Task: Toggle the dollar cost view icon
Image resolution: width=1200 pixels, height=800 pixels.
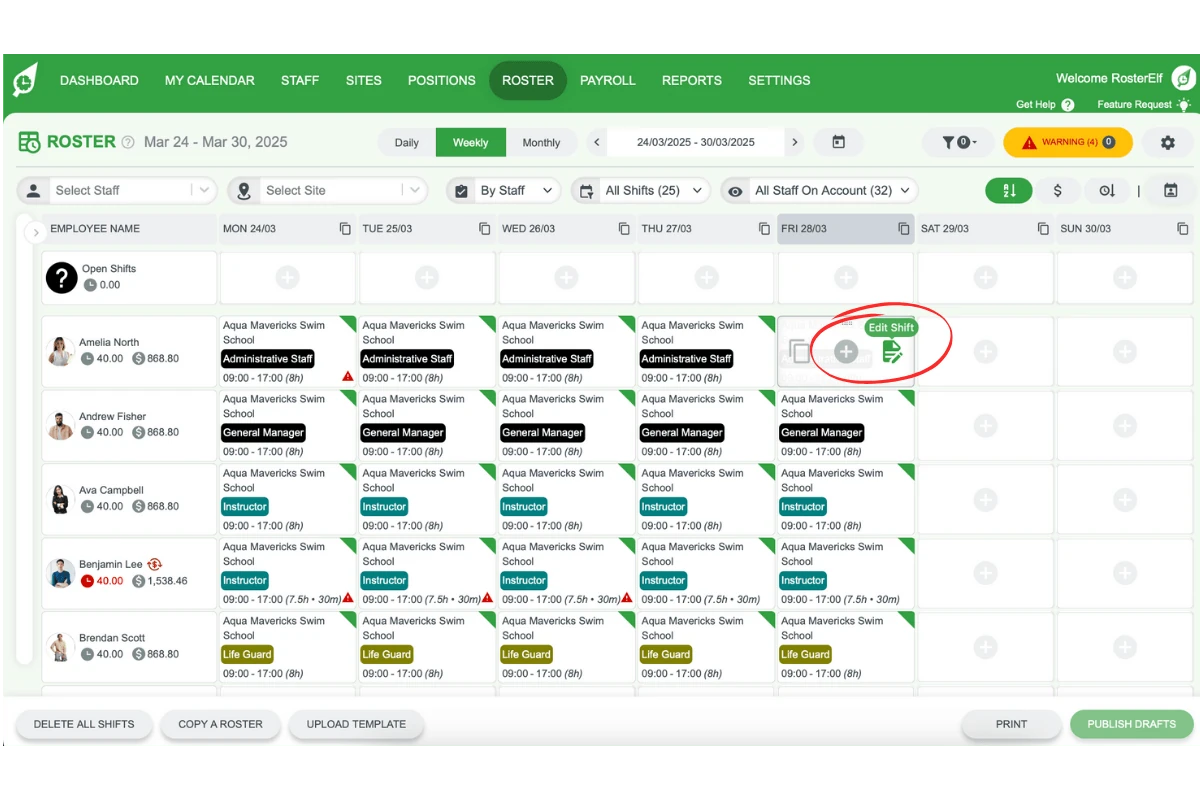Action: tap(1058, 190)
